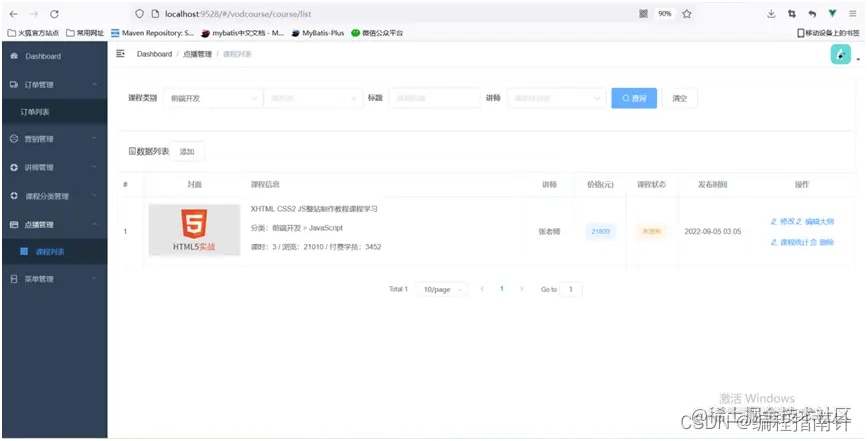Click the 张老师 lecturer cell
The height and width of the screenshot is (441, 867).
point(549,232)
